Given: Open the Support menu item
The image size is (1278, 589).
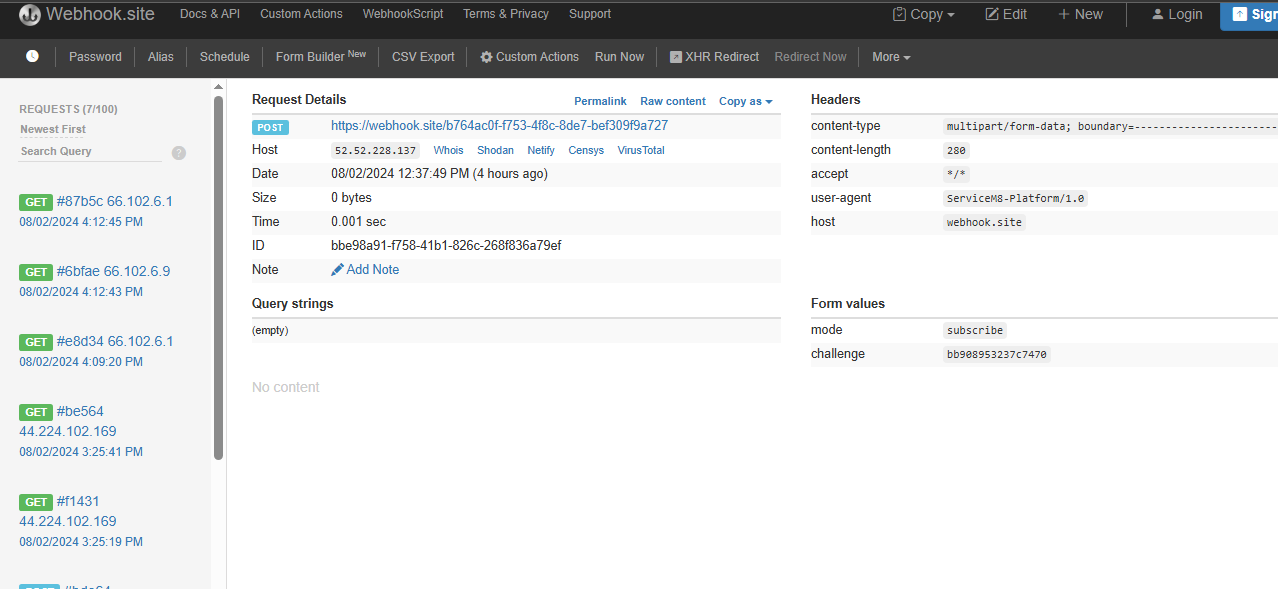Looking at the screenshot, I should (590, 14).
